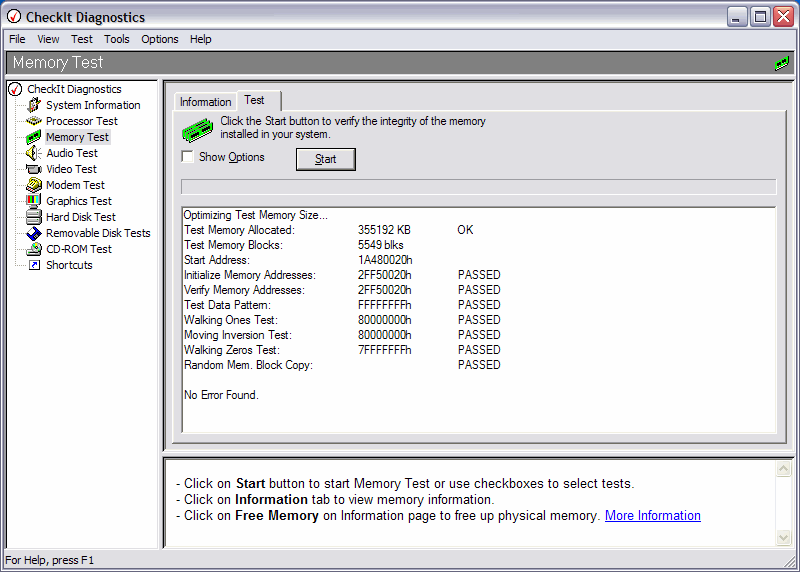The width and height of the screenshot is (800, 572).
Task: Open the File menu
Action: click(x=17, y=39)
